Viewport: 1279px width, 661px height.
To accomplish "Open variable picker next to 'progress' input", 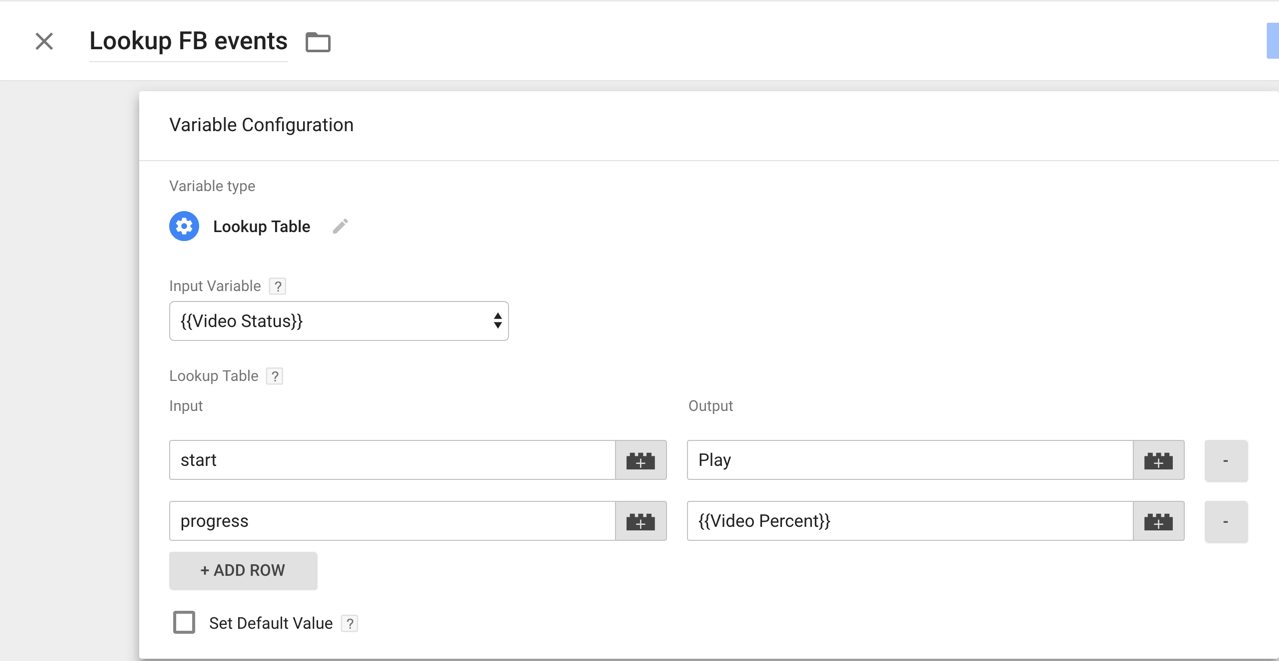I will coord(641,522).
